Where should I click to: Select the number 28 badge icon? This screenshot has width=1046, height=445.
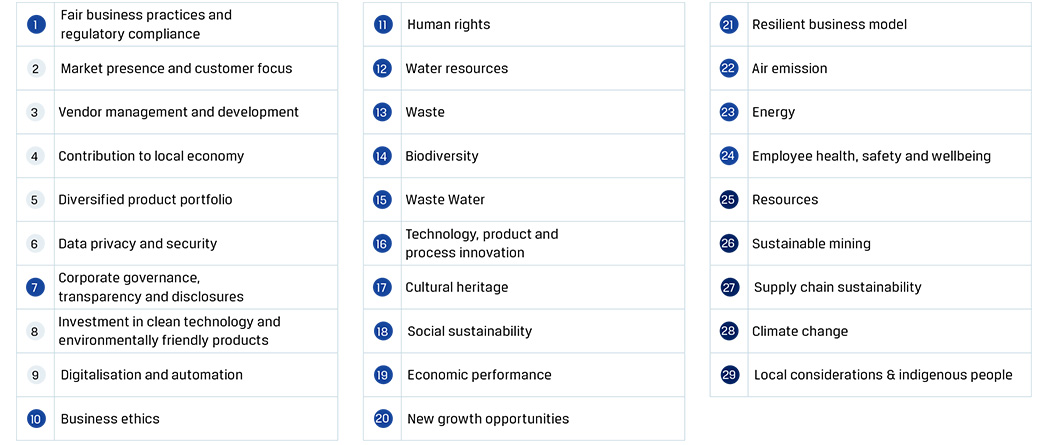728,331
